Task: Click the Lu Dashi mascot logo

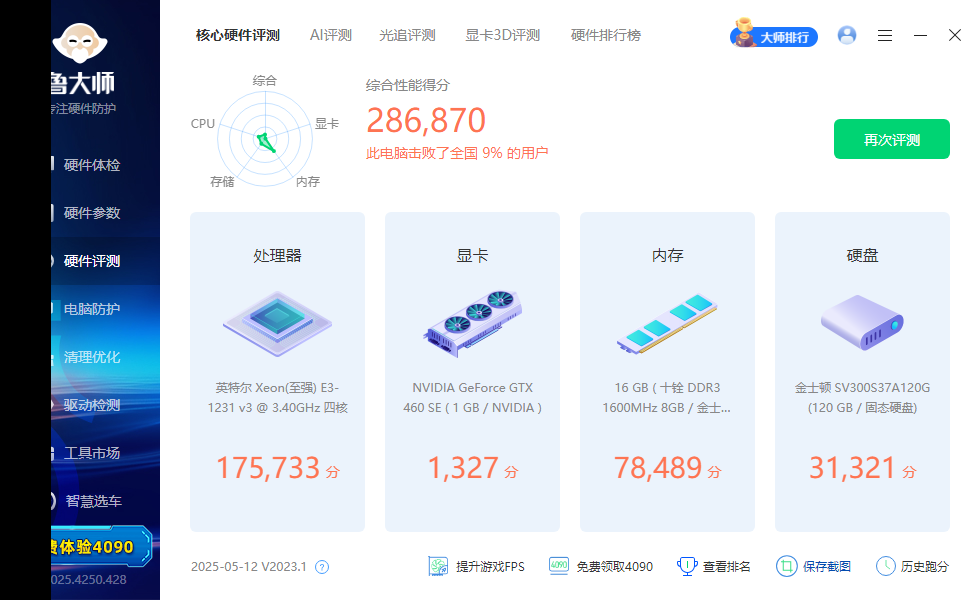Action: 80,43
